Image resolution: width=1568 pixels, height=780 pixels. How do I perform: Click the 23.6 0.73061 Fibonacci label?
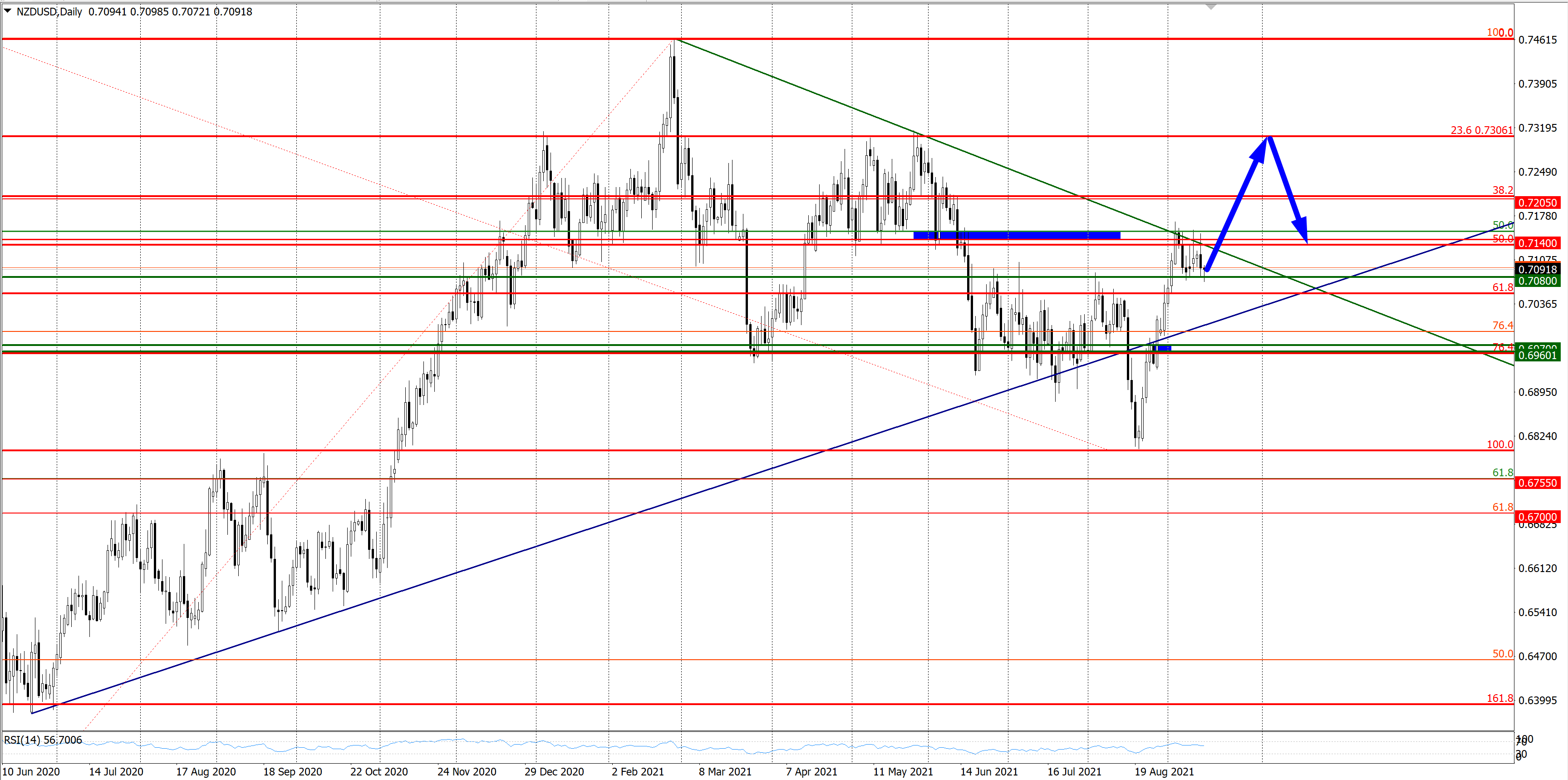coord(1481,130)
